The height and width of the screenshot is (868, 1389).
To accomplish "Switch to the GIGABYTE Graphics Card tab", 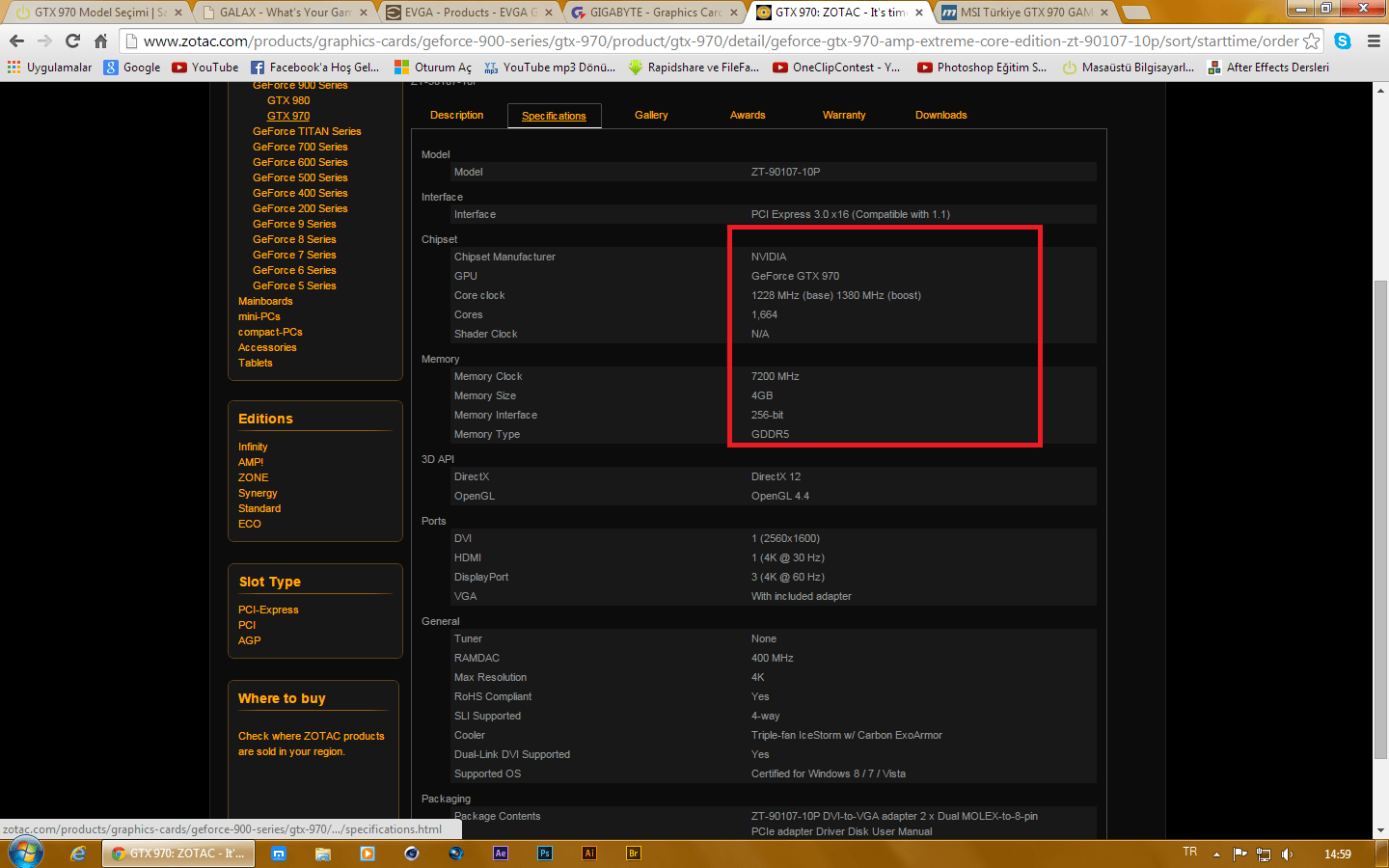I will coord(655,13).
